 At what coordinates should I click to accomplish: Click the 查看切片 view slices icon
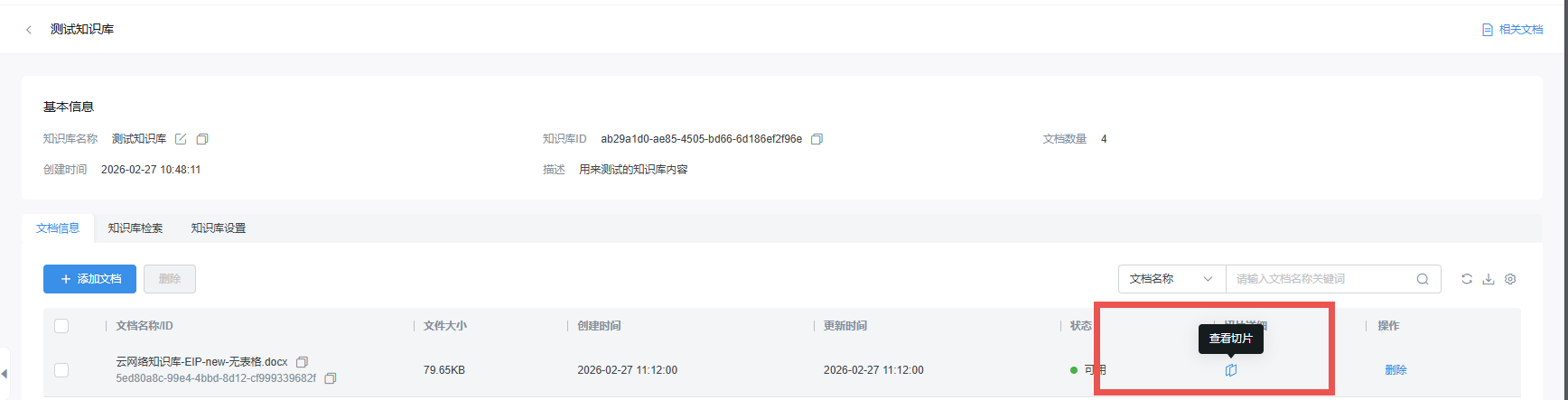pyautogui.click(x=1230, y=370)
